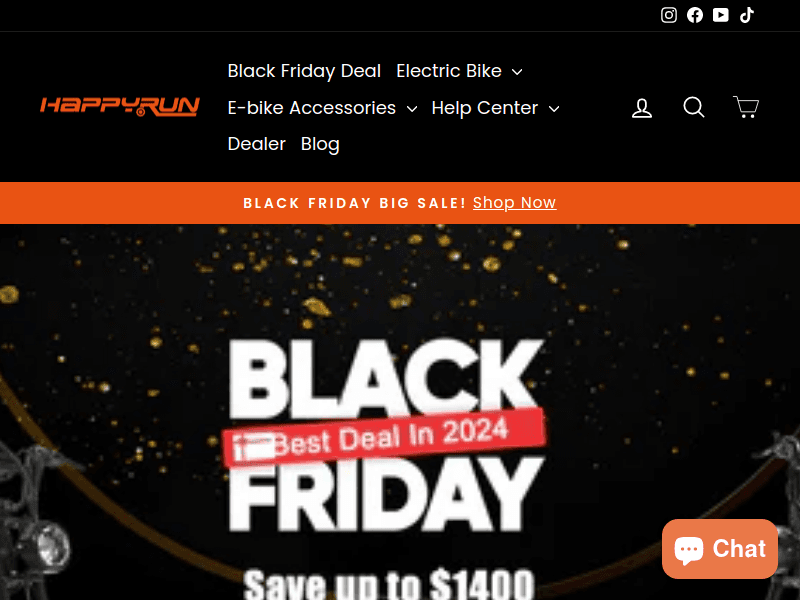Click the chevron next to Help Center

[x=554, y=109]
